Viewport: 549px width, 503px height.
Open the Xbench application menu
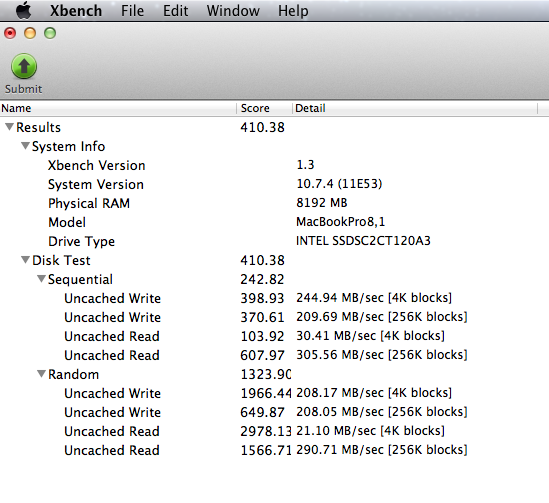pyautogui.click(x=76, y=11)
